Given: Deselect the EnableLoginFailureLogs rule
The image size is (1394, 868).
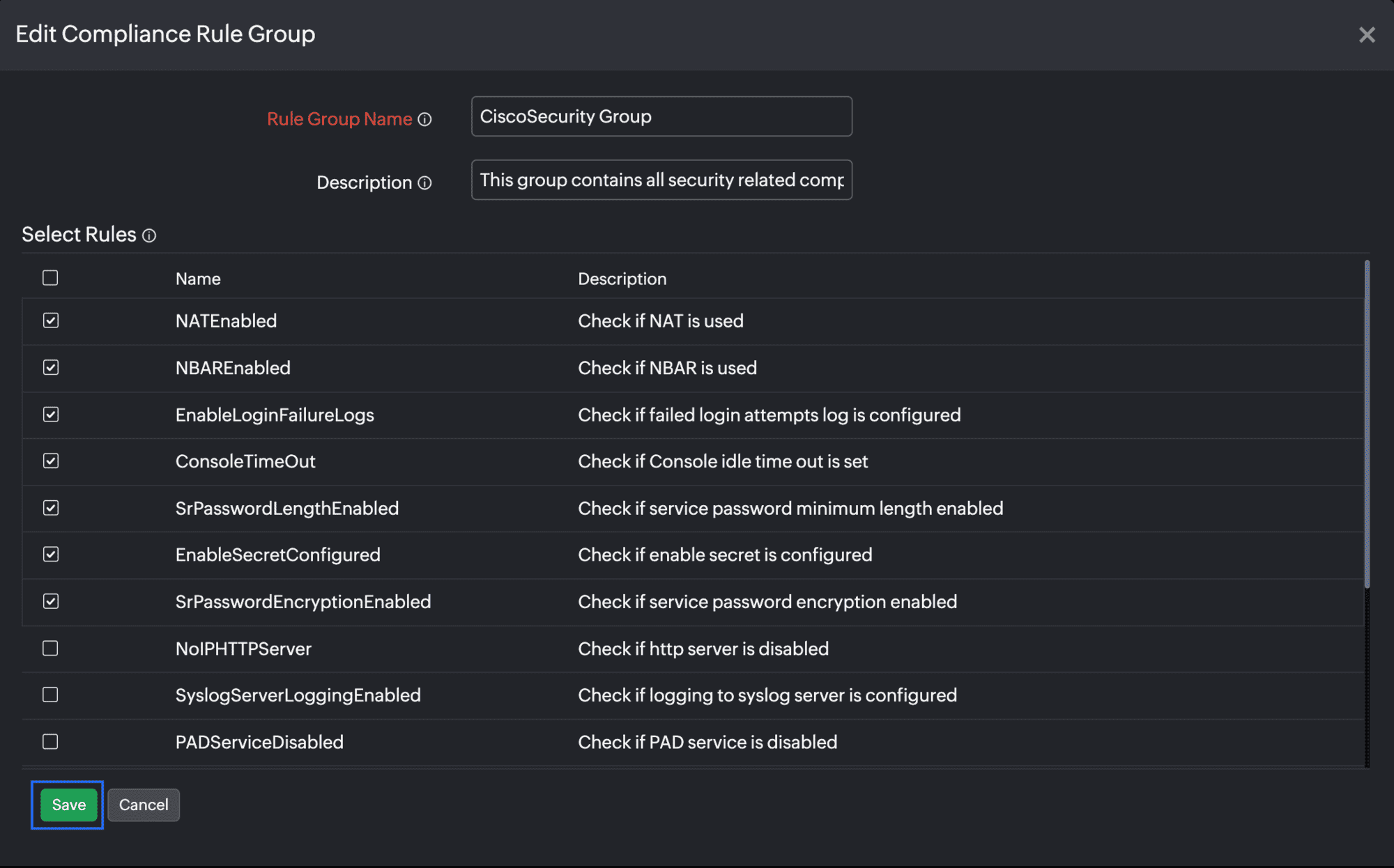Looking at the screenshot, I should 51,414.
